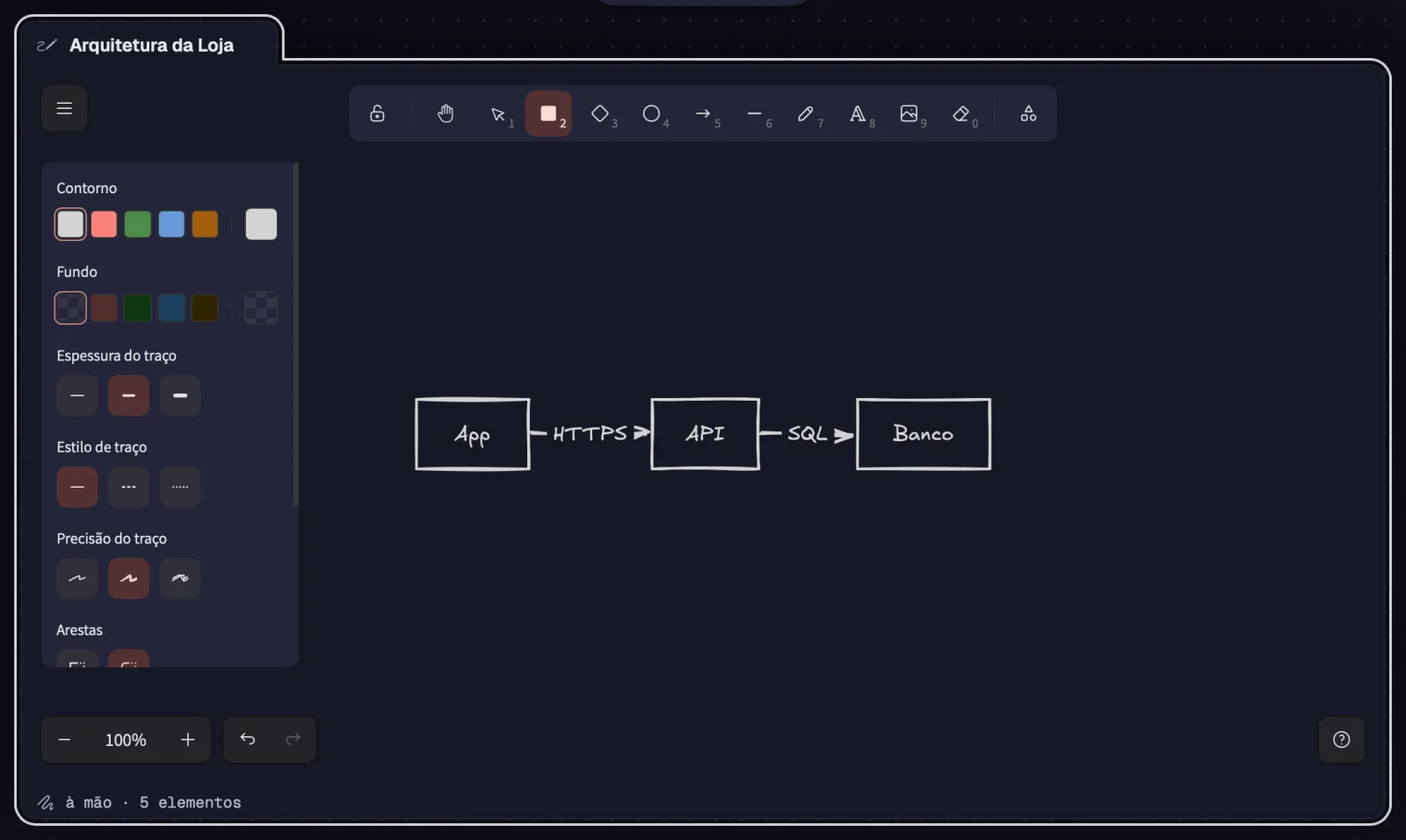Viewport: 1406px width, 840px height.
Task: Choose the orange stroke color
Action: coord(205,224)
